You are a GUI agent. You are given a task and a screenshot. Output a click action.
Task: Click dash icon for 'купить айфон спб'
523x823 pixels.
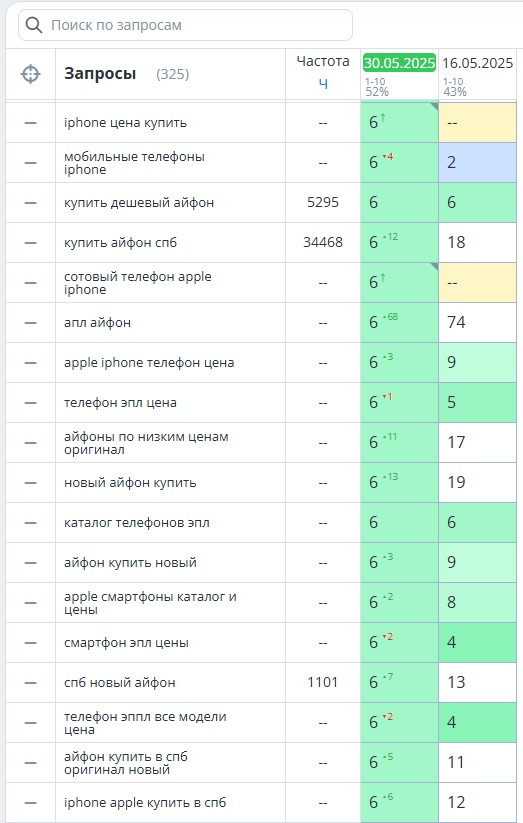pyautogui.click(x=30, y=242)
